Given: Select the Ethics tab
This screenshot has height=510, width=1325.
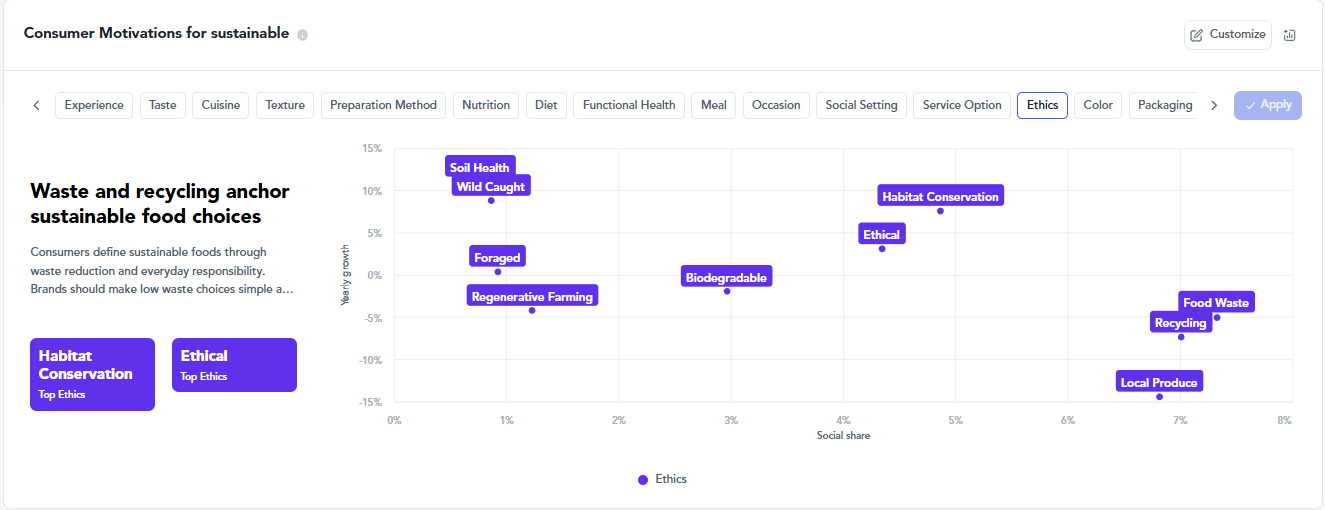Looking at the screenshot, I should 1042,105.
